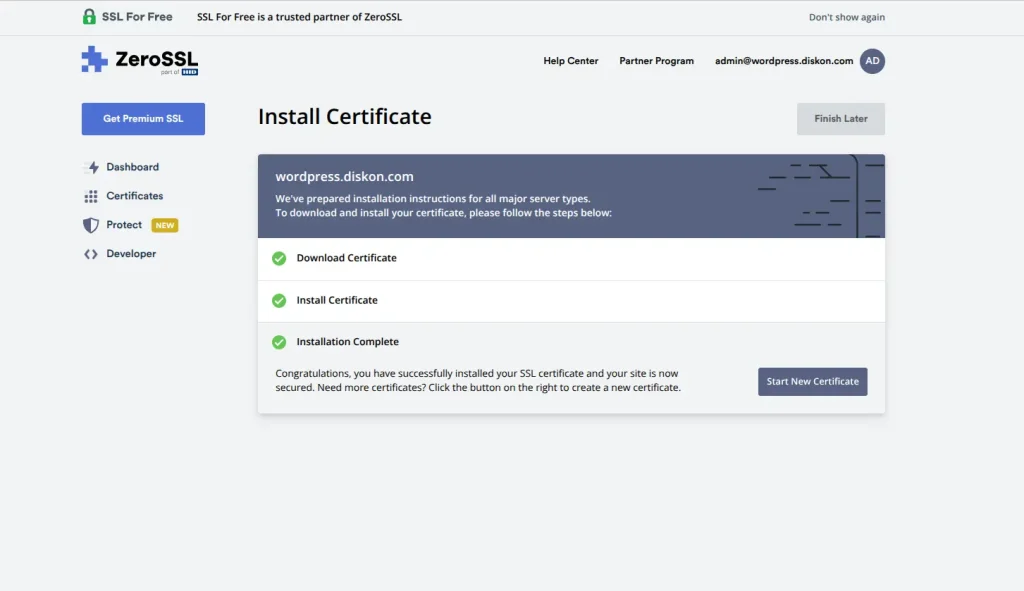Viewport: 1024px width, 591px height.
Task: Open Developer via the code brackets icon
Action: [91, 254]
